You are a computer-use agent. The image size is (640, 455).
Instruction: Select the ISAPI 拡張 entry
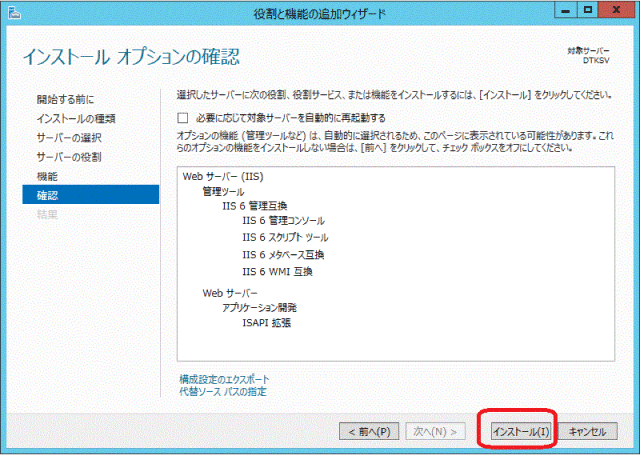267,322
